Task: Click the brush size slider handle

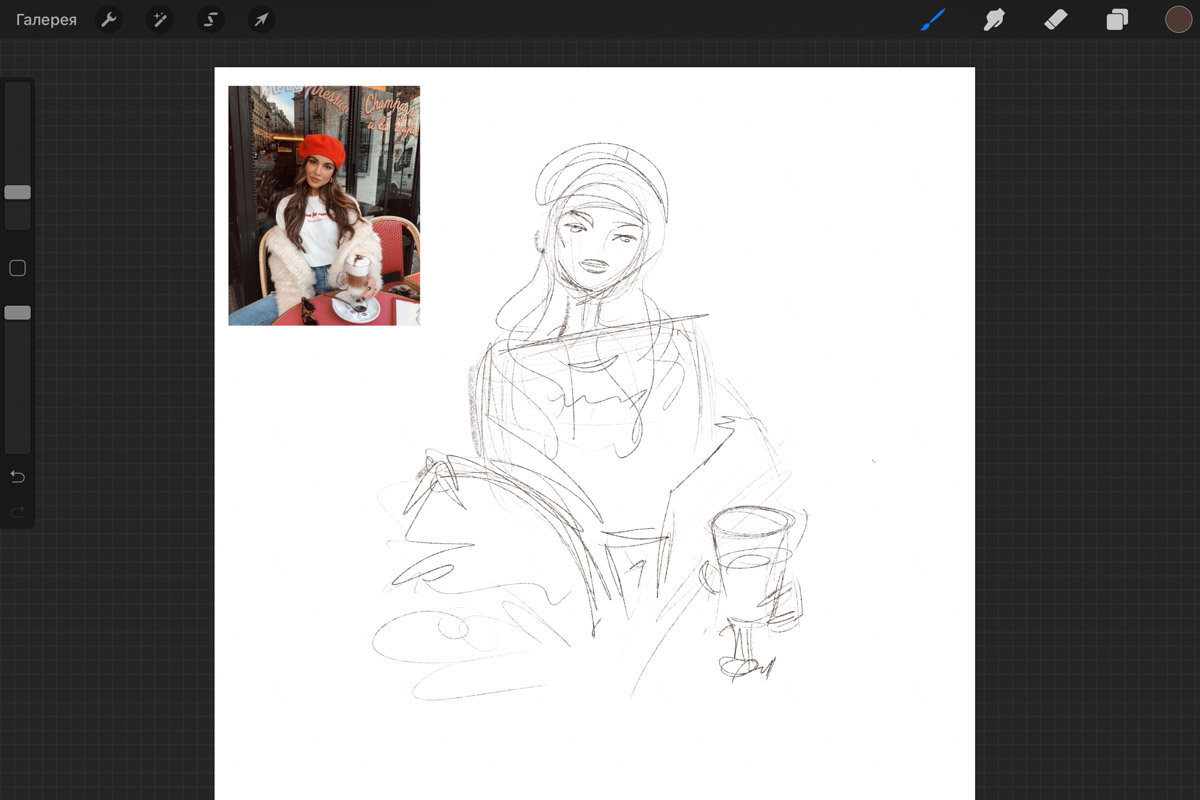Action: (17, 192)
